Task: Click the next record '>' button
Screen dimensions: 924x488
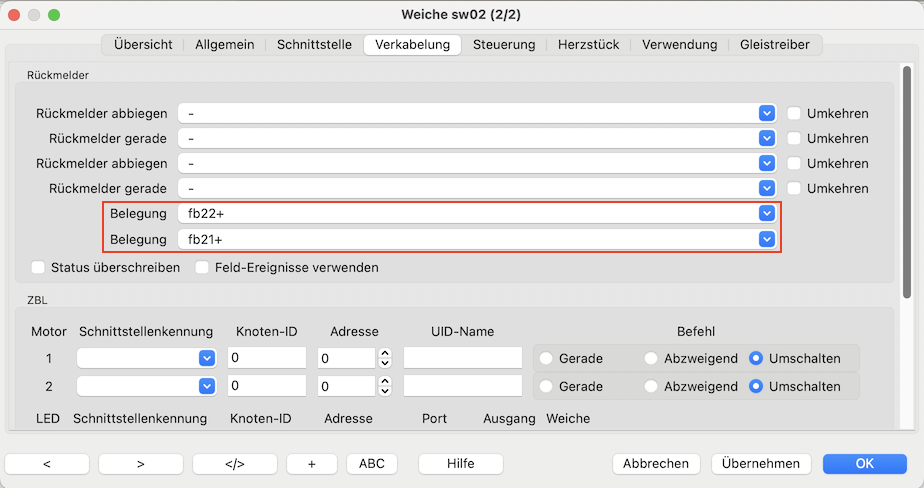Action: coord(140,464)
